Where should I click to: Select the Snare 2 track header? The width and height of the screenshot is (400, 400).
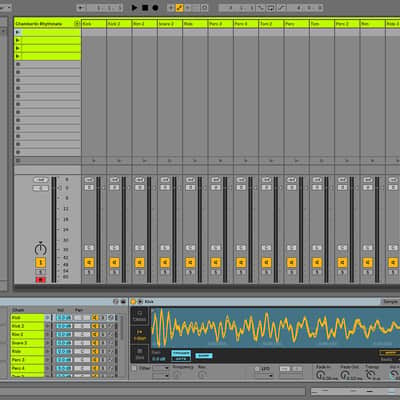point(170,24)
